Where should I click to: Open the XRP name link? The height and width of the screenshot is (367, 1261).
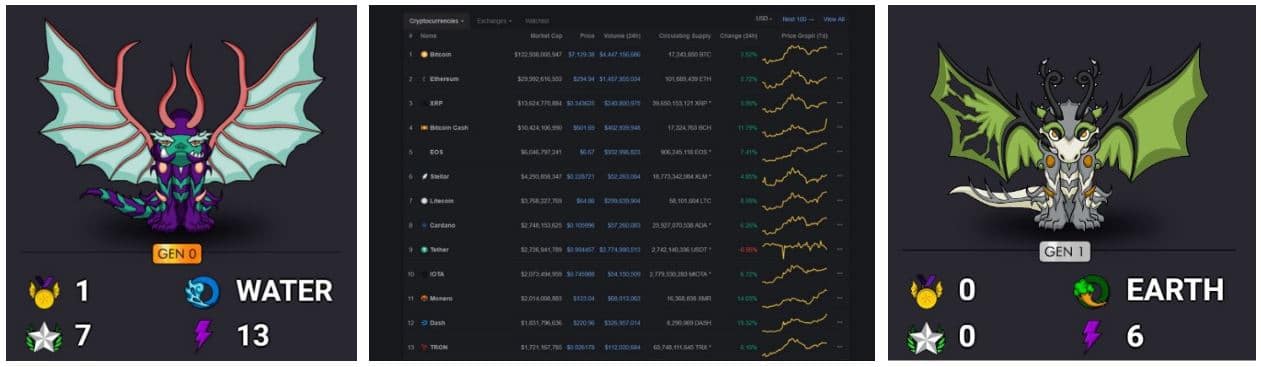tap(437, 103)
